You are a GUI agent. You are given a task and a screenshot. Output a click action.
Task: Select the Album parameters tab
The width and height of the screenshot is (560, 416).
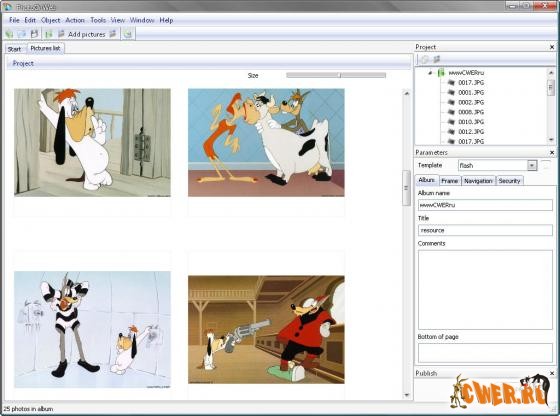tap(426, 180)
